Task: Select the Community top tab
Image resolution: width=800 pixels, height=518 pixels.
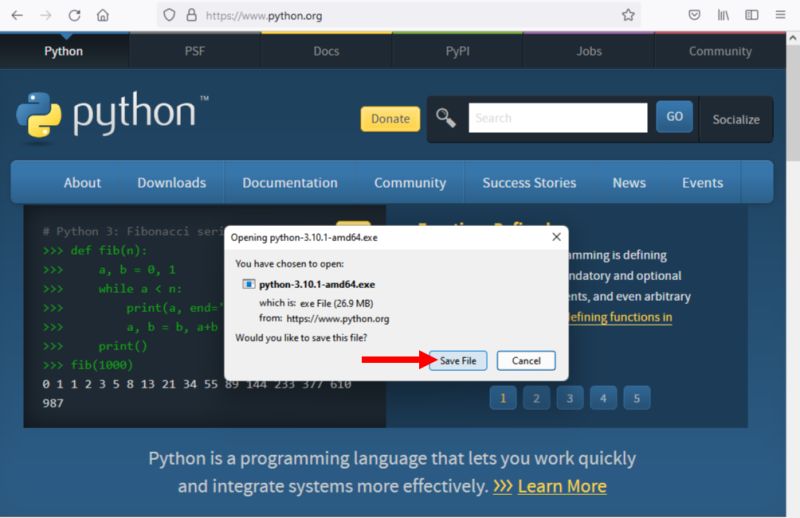Action: [x=720, y=51]
